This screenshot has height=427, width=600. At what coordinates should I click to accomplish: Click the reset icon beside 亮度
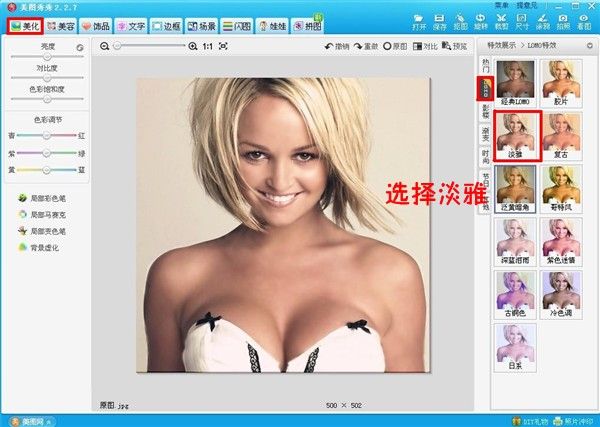point(80,48)
